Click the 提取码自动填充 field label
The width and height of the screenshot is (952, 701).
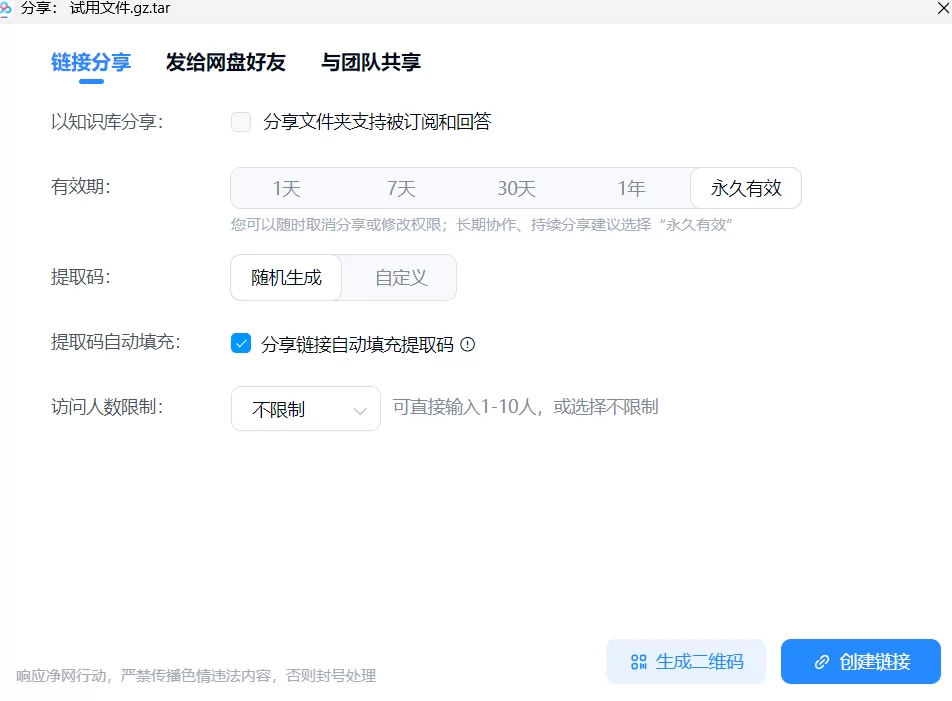click(116, 342)
